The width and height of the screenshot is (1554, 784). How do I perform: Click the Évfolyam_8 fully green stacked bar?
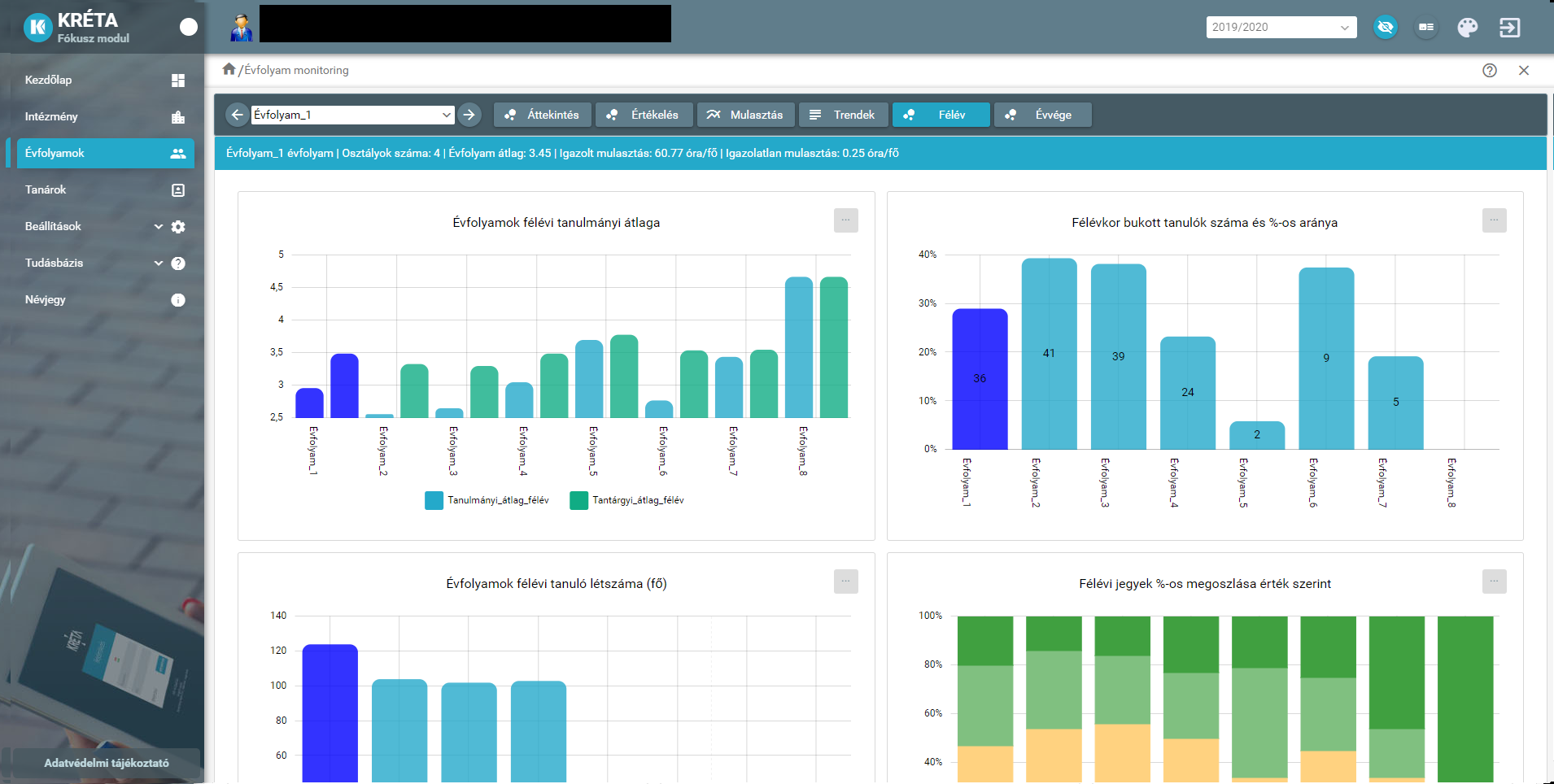pos(1465,699)
